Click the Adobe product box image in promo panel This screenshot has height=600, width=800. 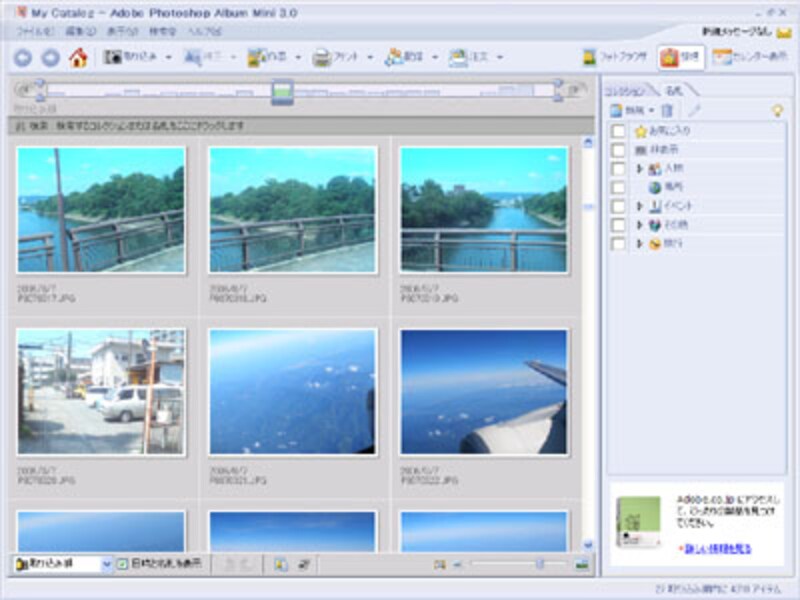tap(638, 521)
